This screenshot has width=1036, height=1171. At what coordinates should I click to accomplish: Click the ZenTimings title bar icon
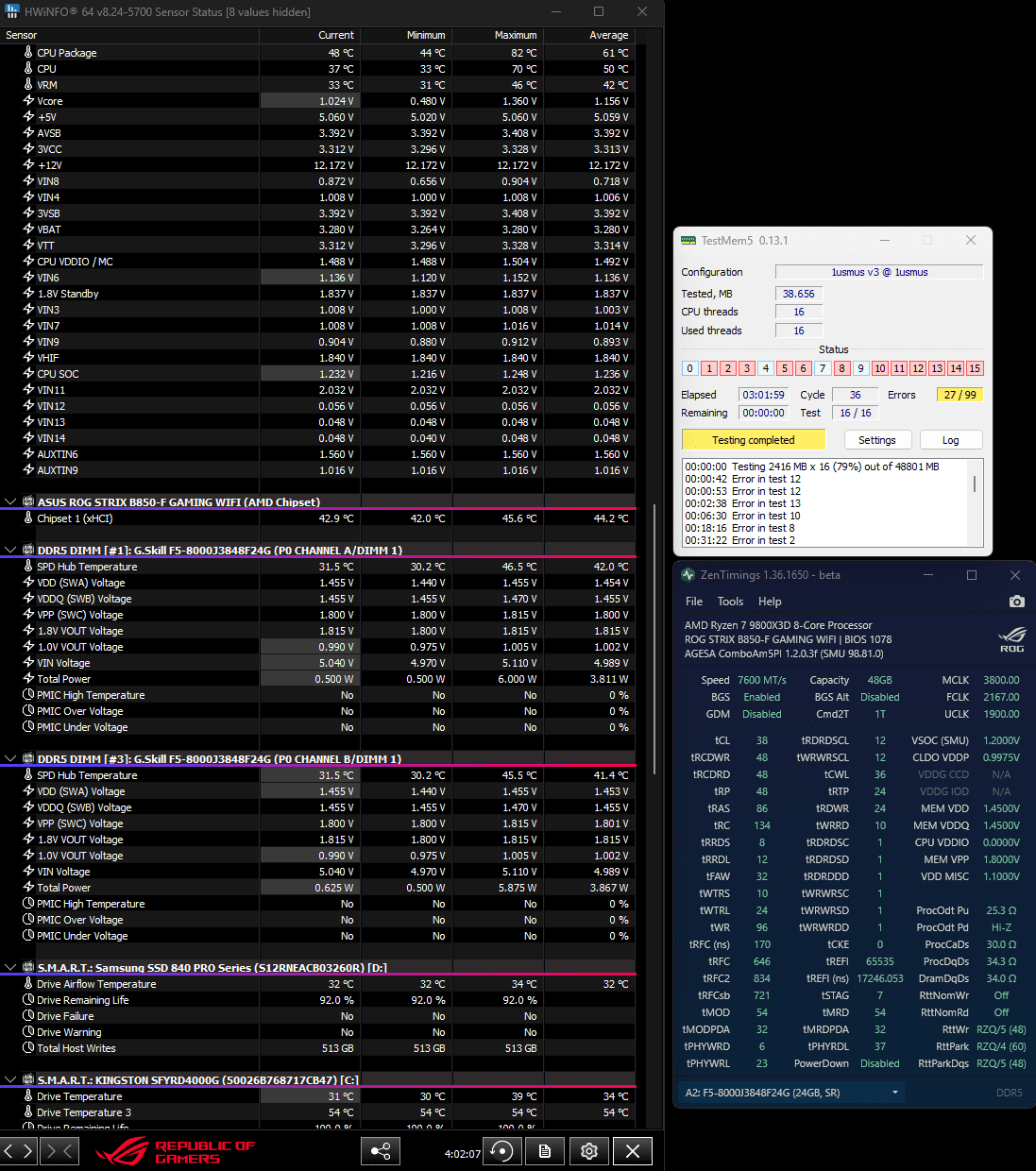click(688, 575)
